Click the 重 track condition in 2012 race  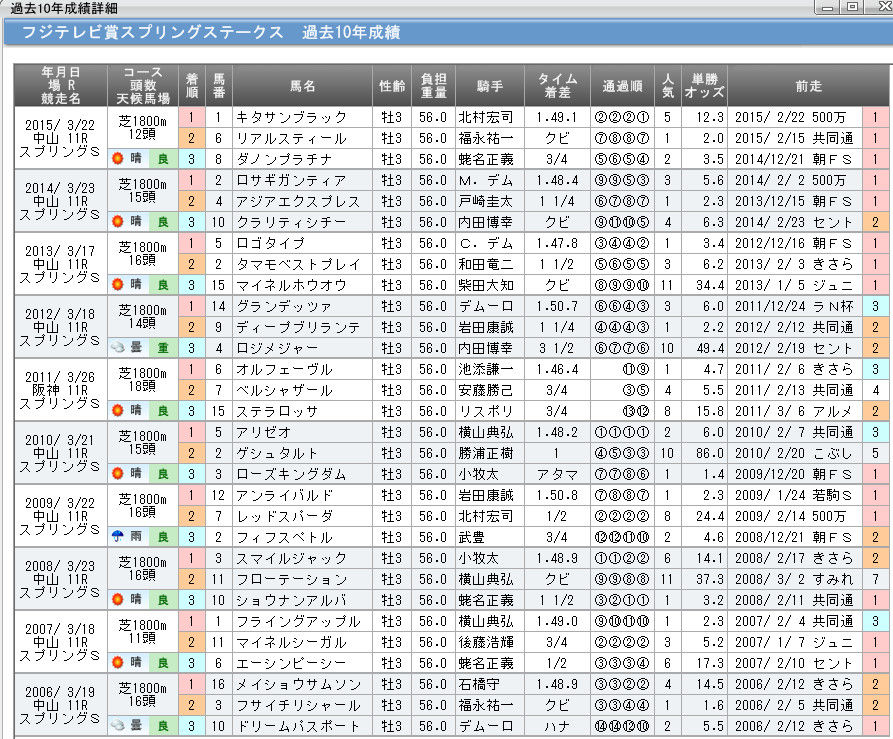click(163, 347)
